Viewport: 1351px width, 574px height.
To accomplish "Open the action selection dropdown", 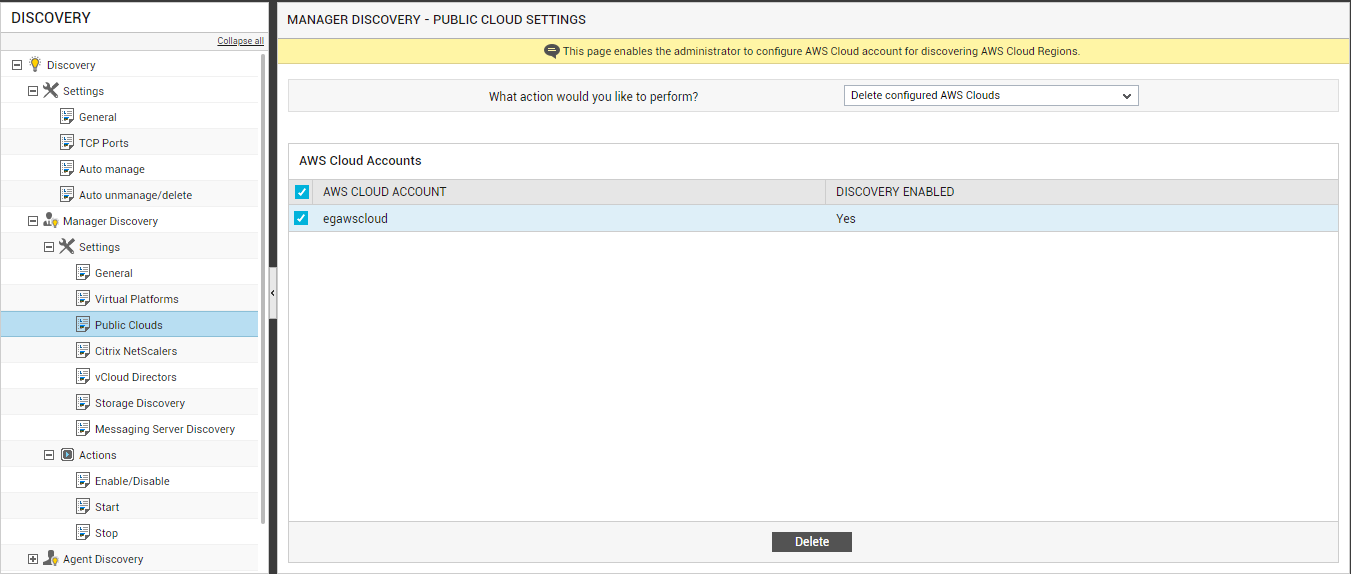I will point(991,96).
